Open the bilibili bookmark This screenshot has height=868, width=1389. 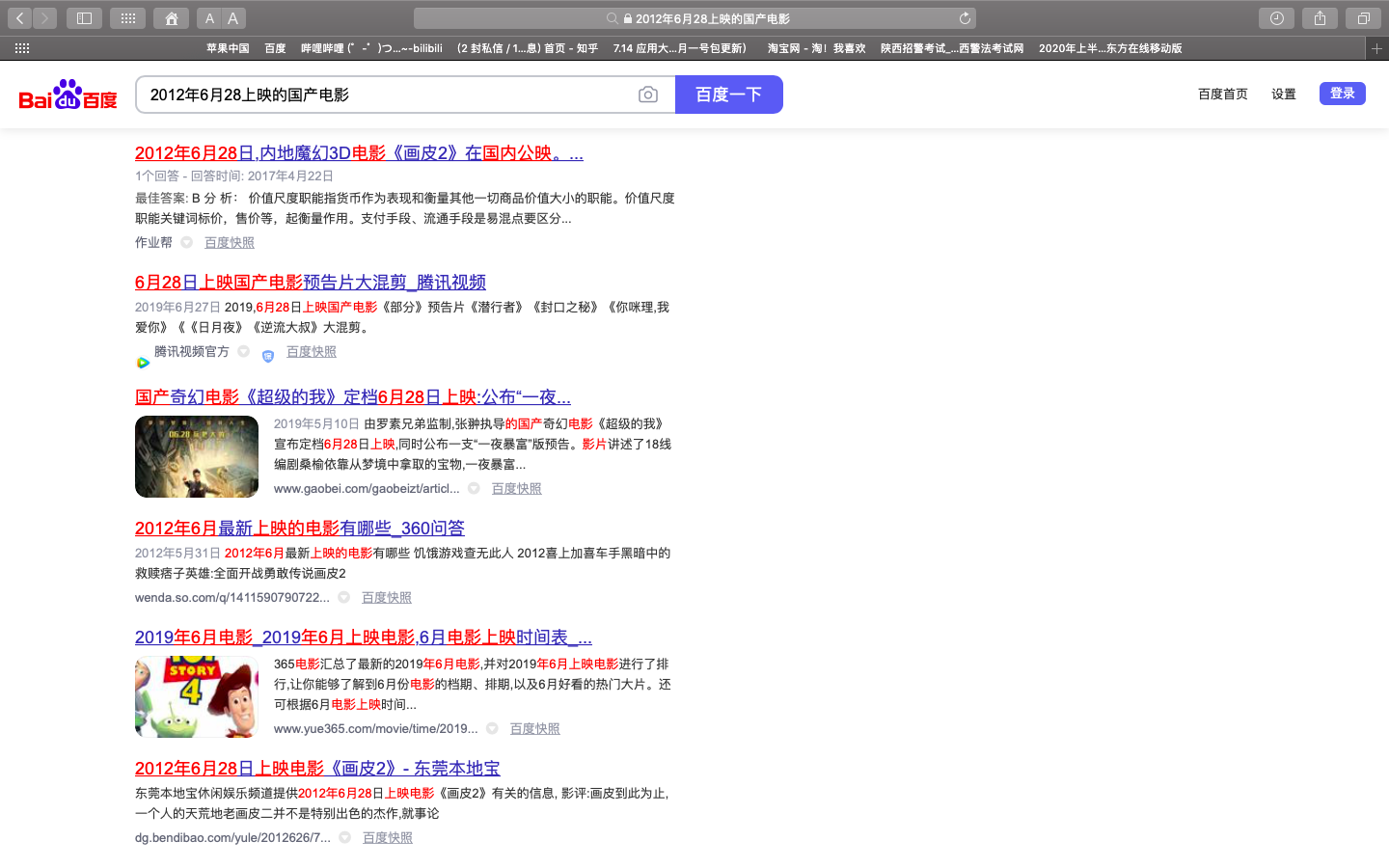[371, 48]
